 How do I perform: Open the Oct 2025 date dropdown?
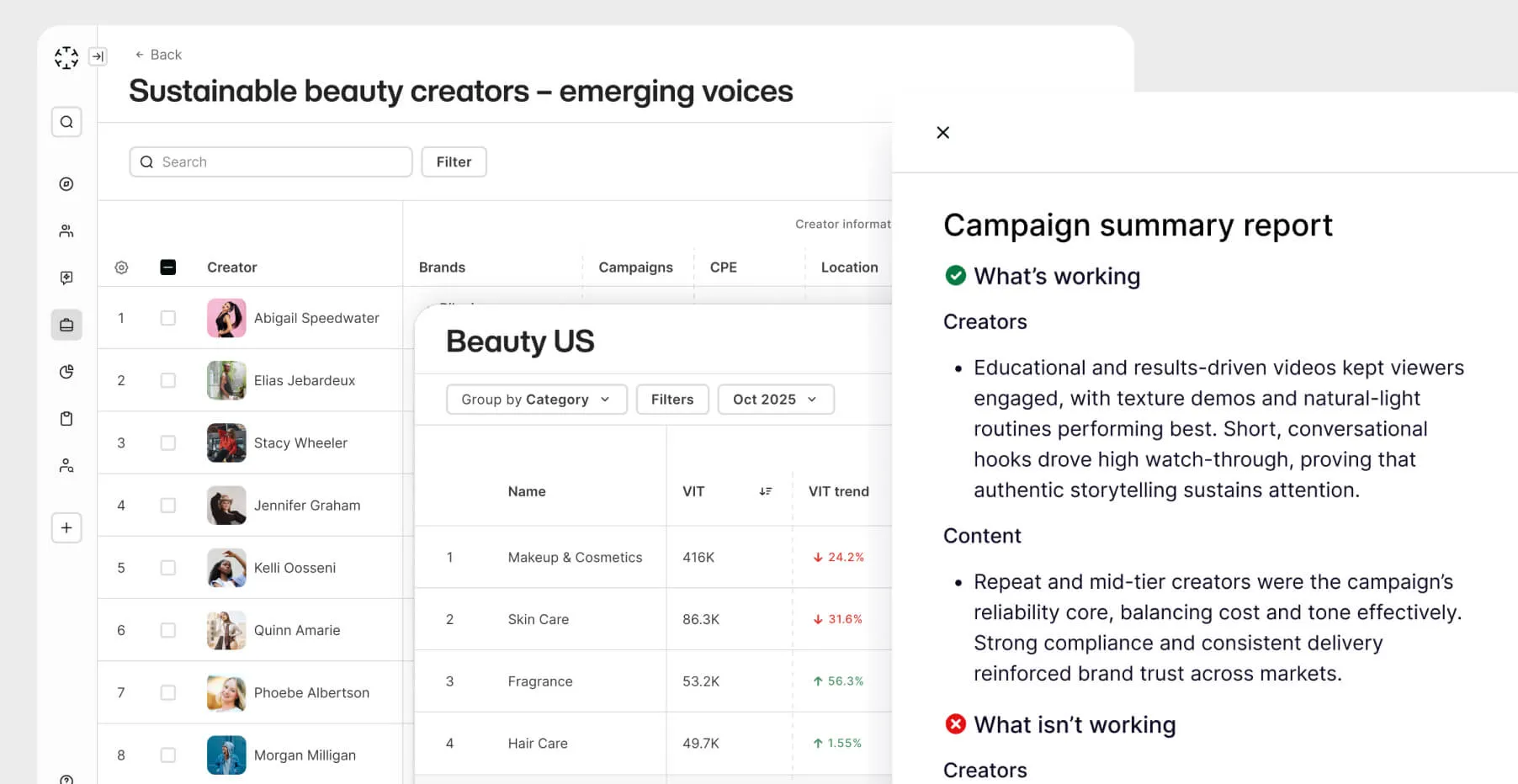[776, 400]
